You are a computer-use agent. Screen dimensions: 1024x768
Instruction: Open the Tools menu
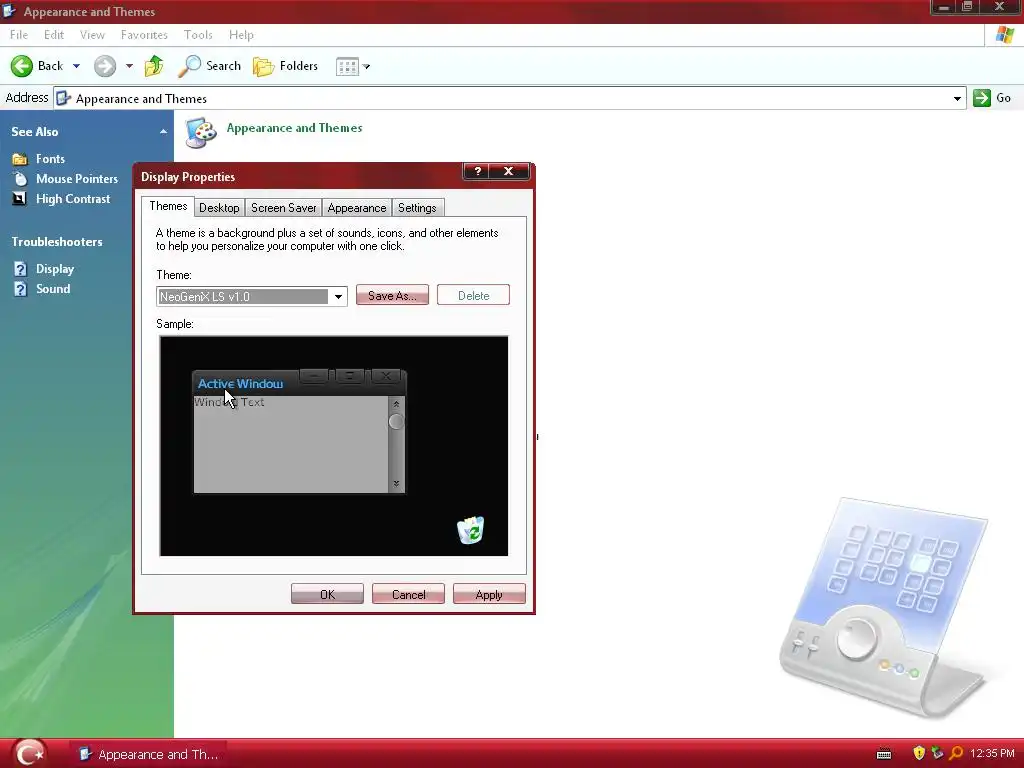[x=198, y=35]
